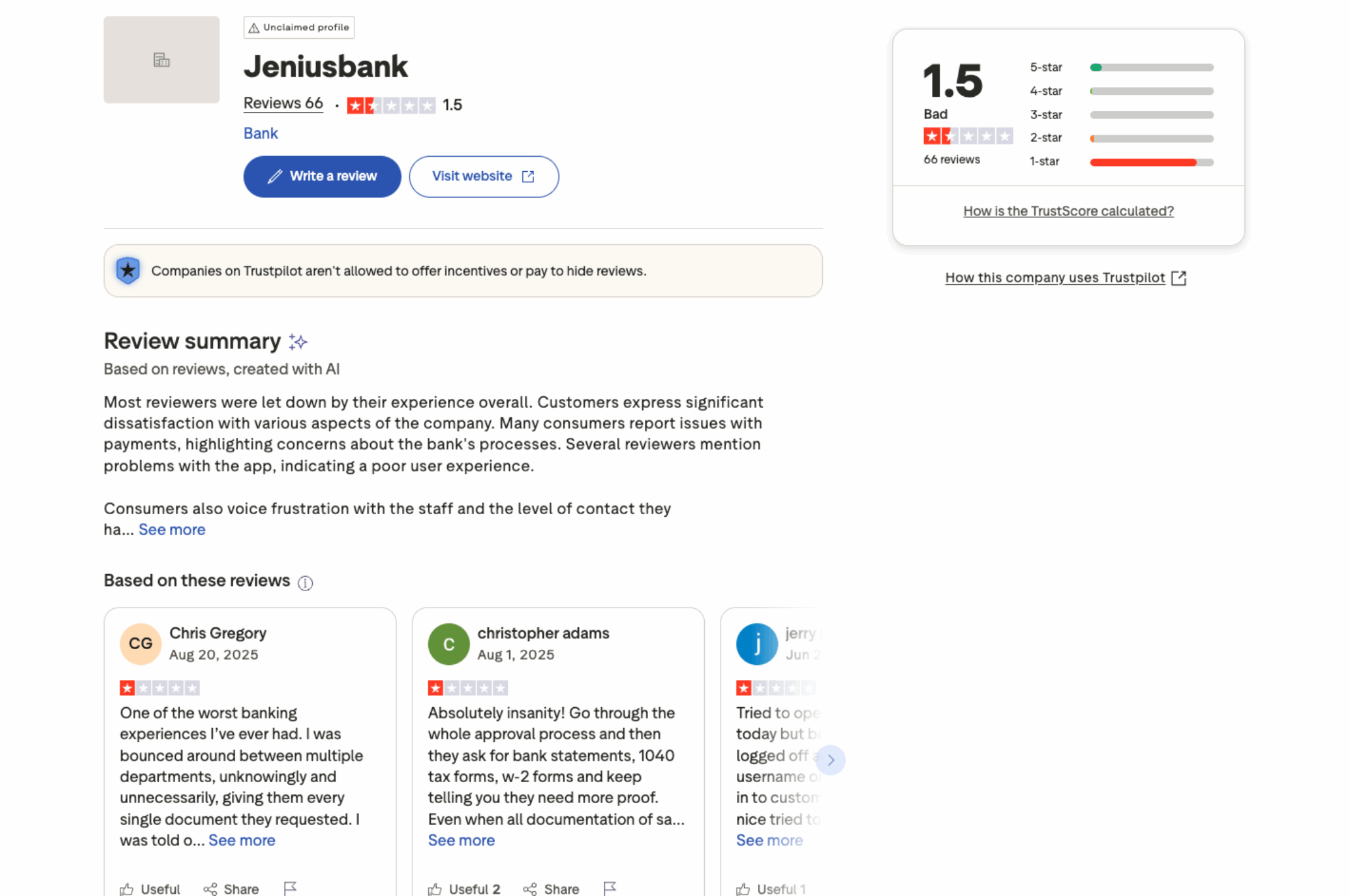The image size is (1349, 896).
Task: Open the Reviews 66 link
Action: (283, 103)
